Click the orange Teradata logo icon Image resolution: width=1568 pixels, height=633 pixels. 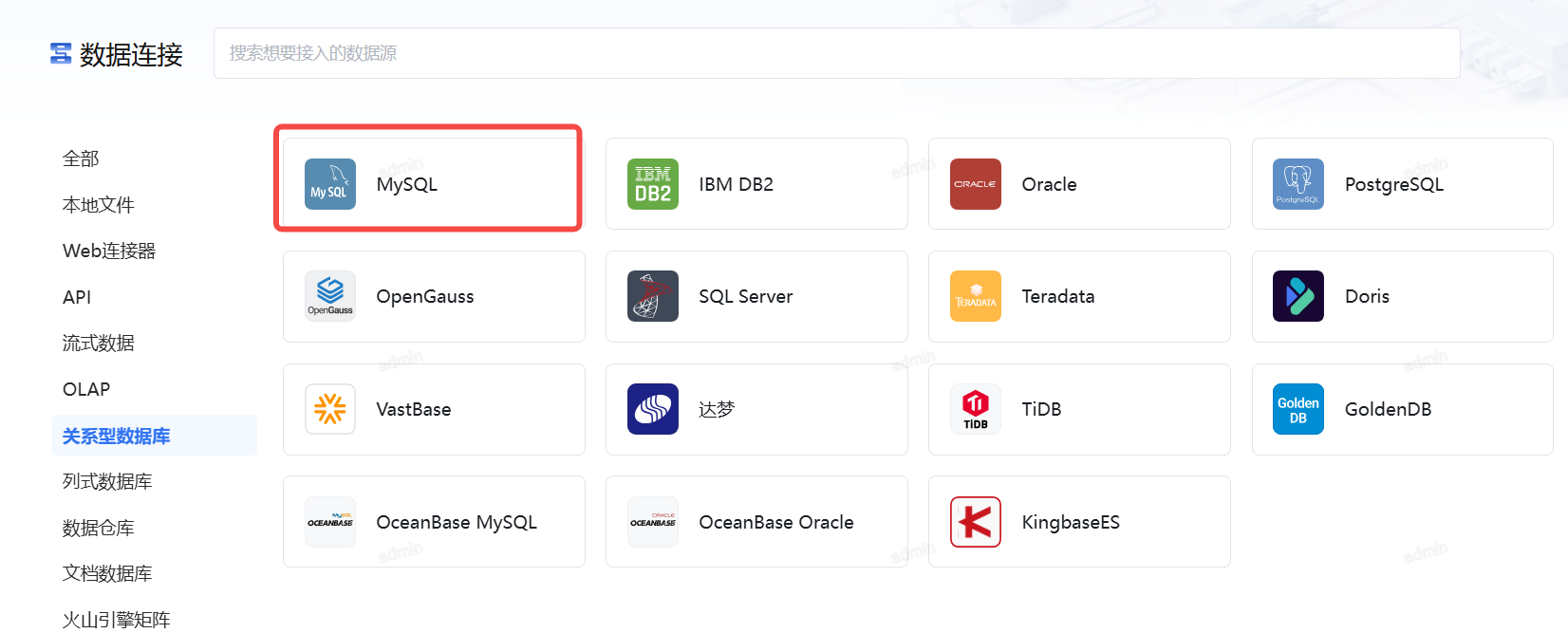[976, 296]
